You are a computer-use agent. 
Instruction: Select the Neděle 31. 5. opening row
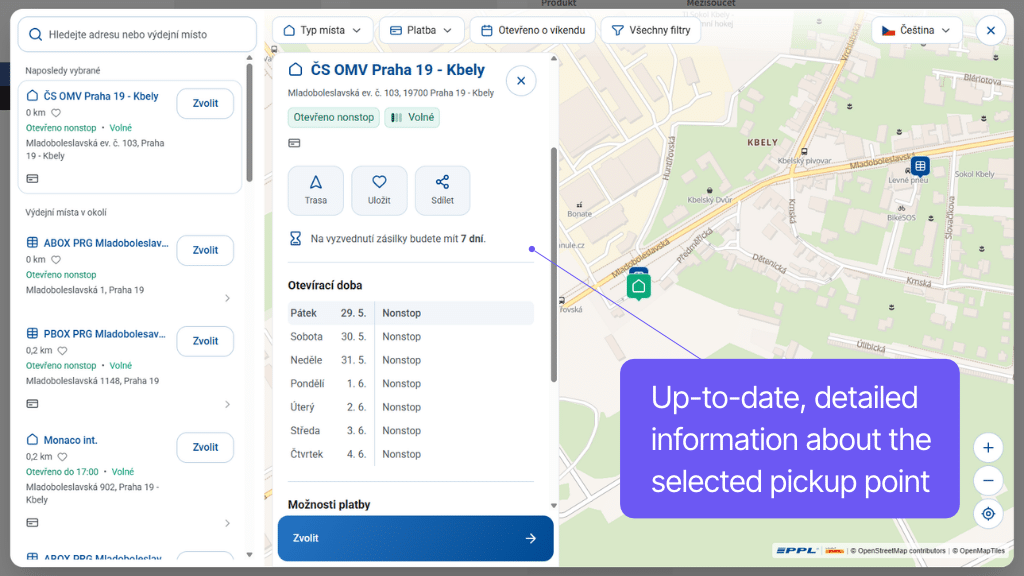point(411,360)
